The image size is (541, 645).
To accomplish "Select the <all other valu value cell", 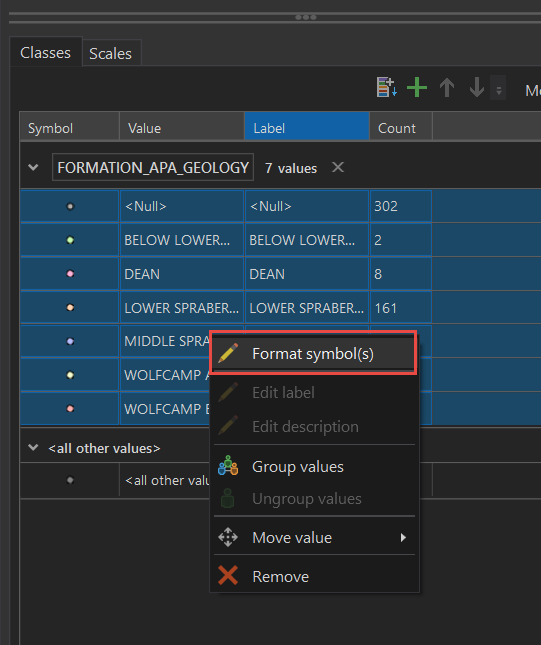I will pyautogui.click(x=165, y=480).
